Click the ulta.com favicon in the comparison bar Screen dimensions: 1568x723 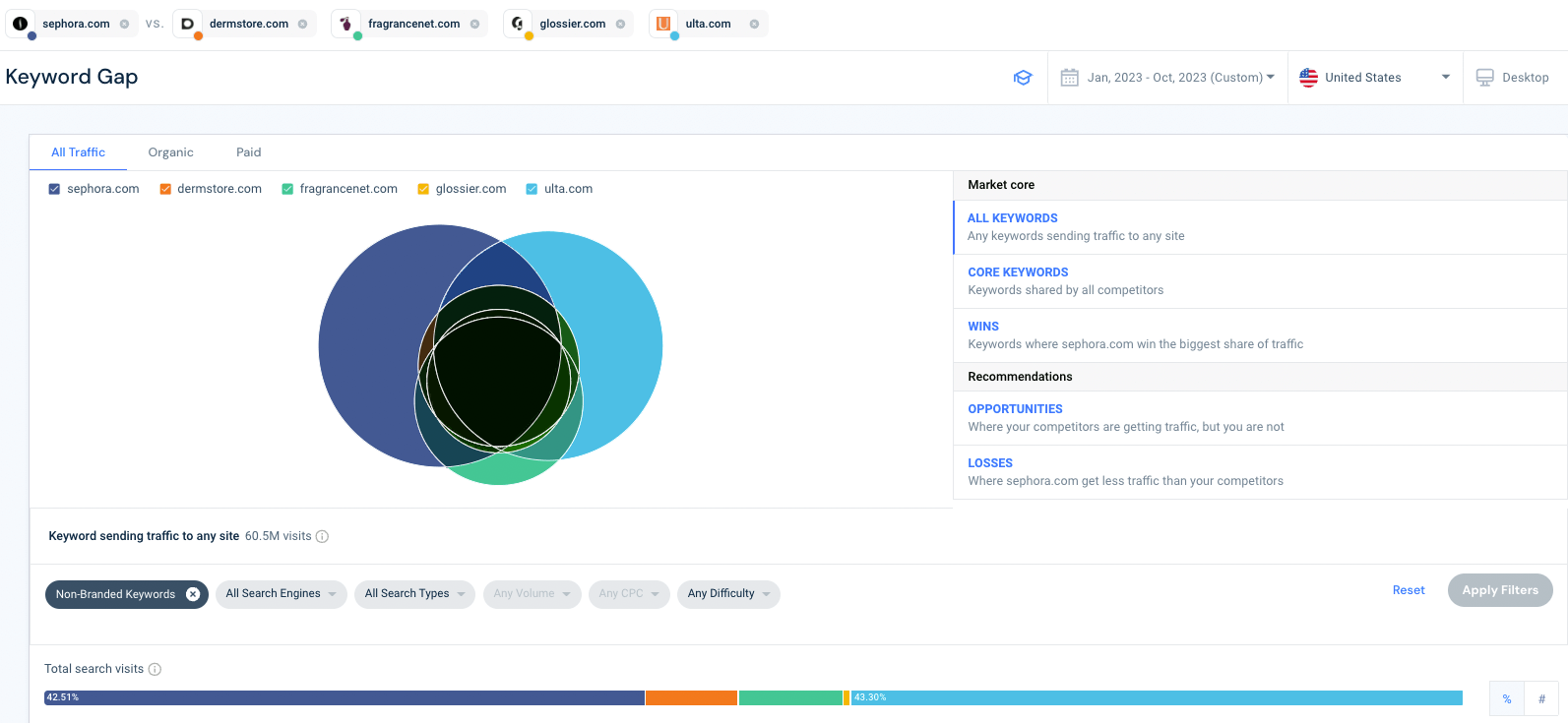[x=663, y=24]
